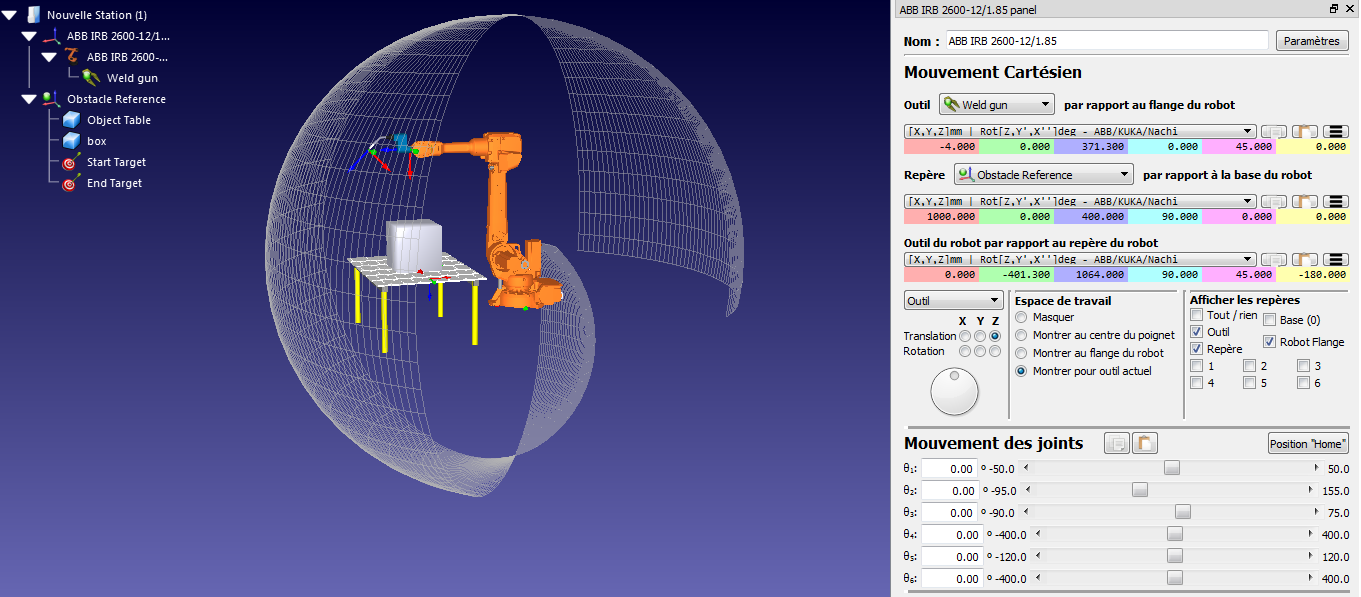Paste into the Repère pose values
Viewport: 1361px width, 597px height.
[x=1304, y=201]
